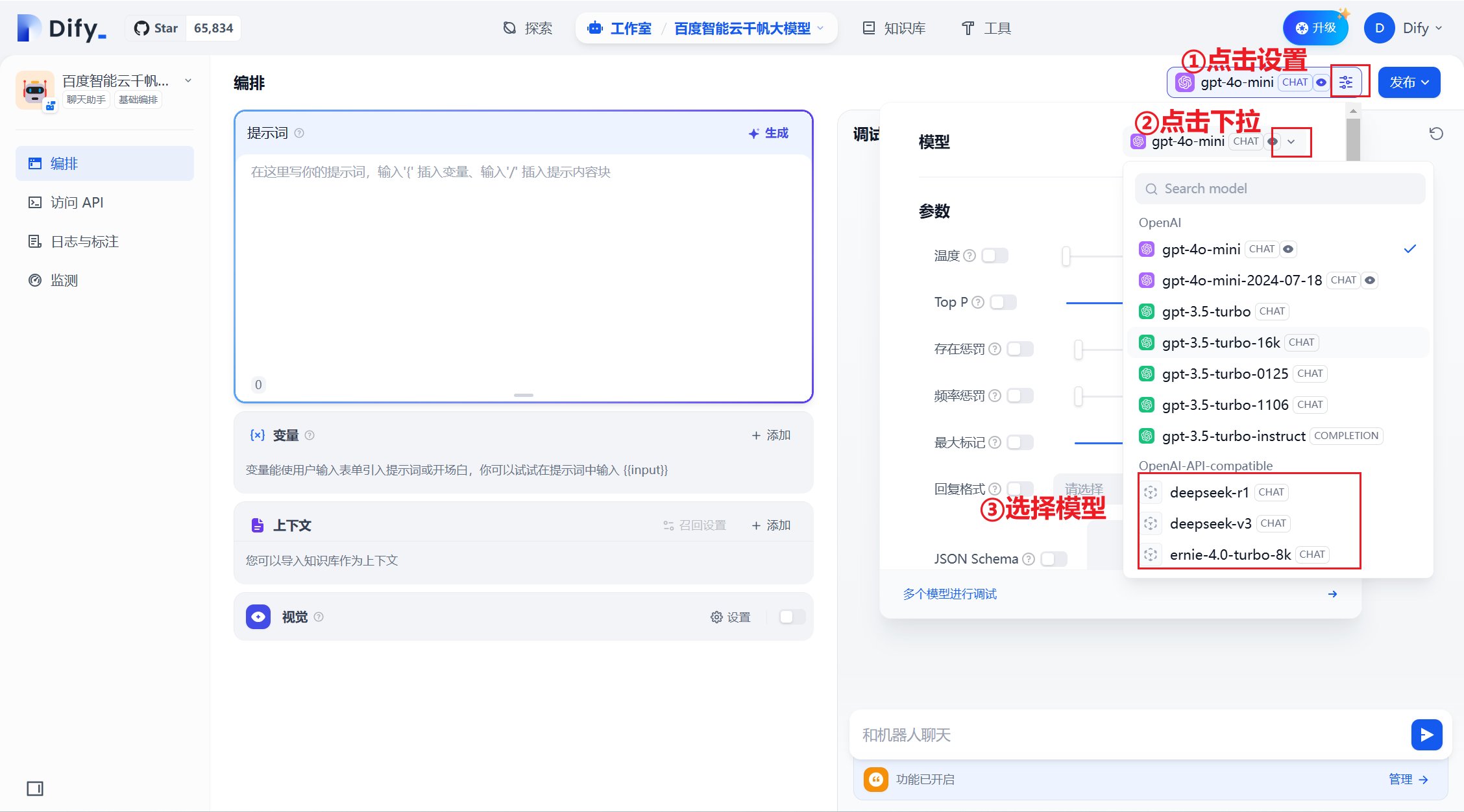The width and height of the screenshot is (1464, 812).
Task: Open 视觉 设置 button
Action: pyautogui.click(x=731, y=617)
